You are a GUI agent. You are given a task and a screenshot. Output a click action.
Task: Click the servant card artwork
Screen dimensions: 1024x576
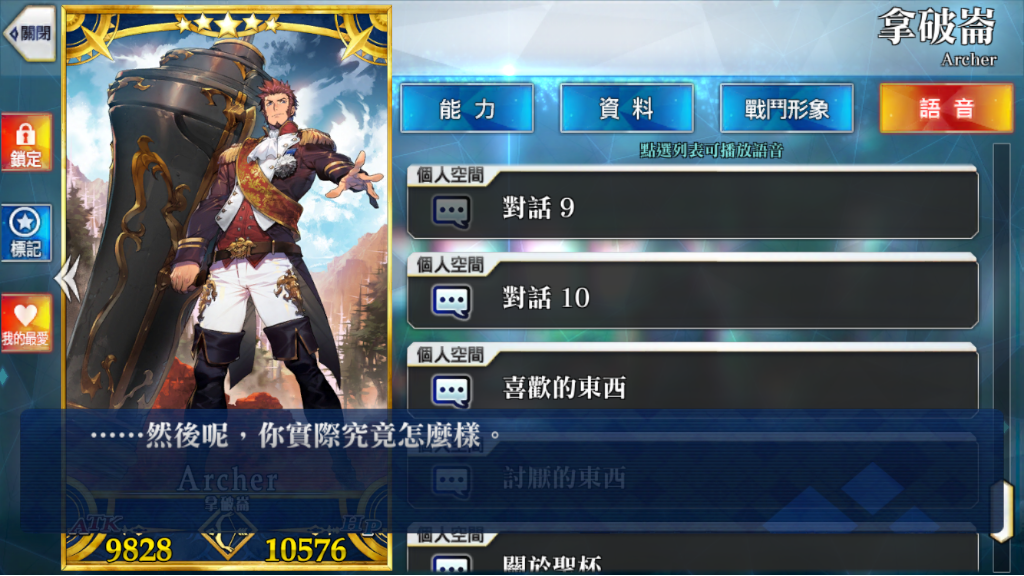click(227, 216)
